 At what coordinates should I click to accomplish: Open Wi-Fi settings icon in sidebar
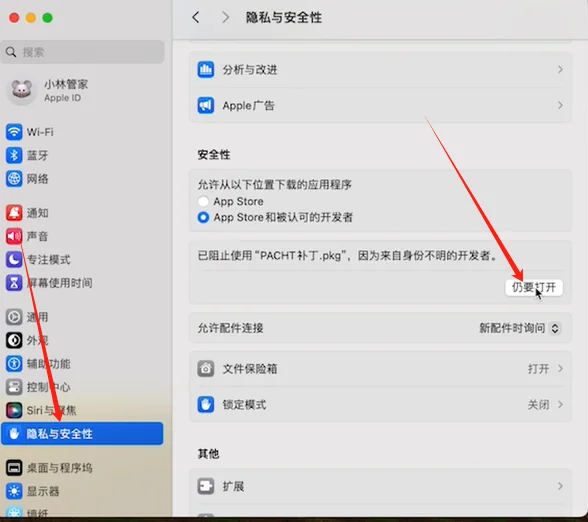click(14, 132)
